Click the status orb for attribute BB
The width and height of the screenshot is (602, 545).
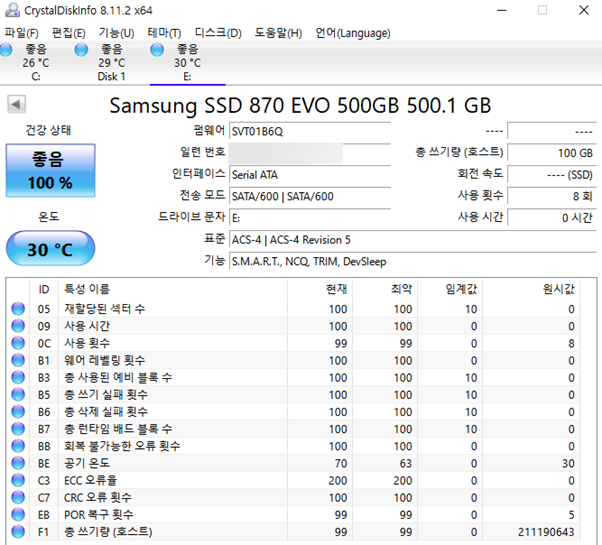[18, 446]
